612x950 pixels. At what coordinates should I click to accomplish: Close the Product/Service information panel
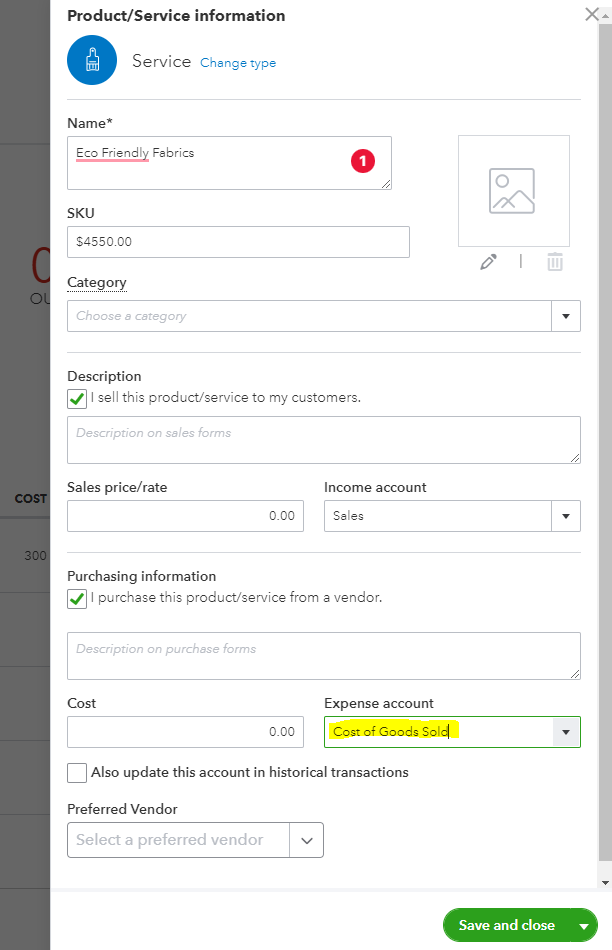tap(592, 15)
